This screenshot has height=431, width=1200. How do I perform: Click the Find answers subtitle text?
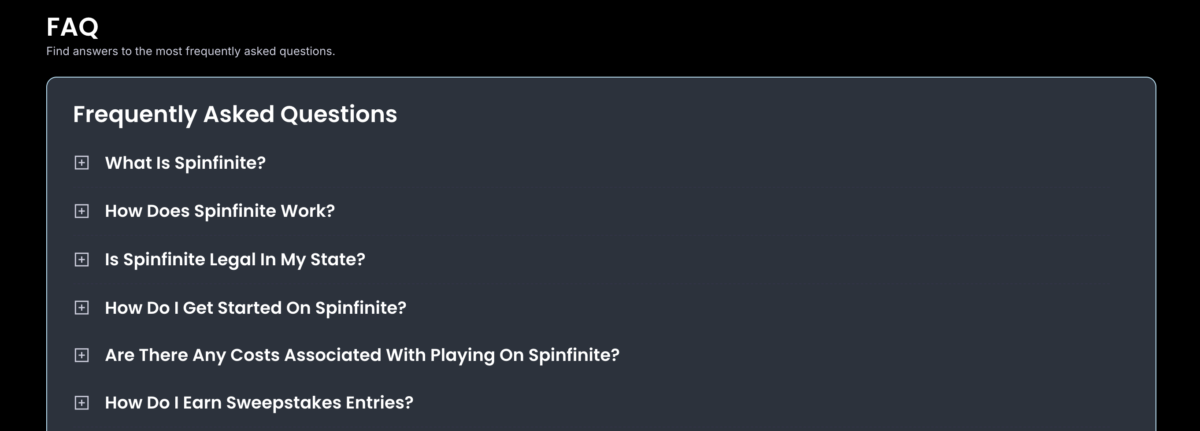[190, 51]
